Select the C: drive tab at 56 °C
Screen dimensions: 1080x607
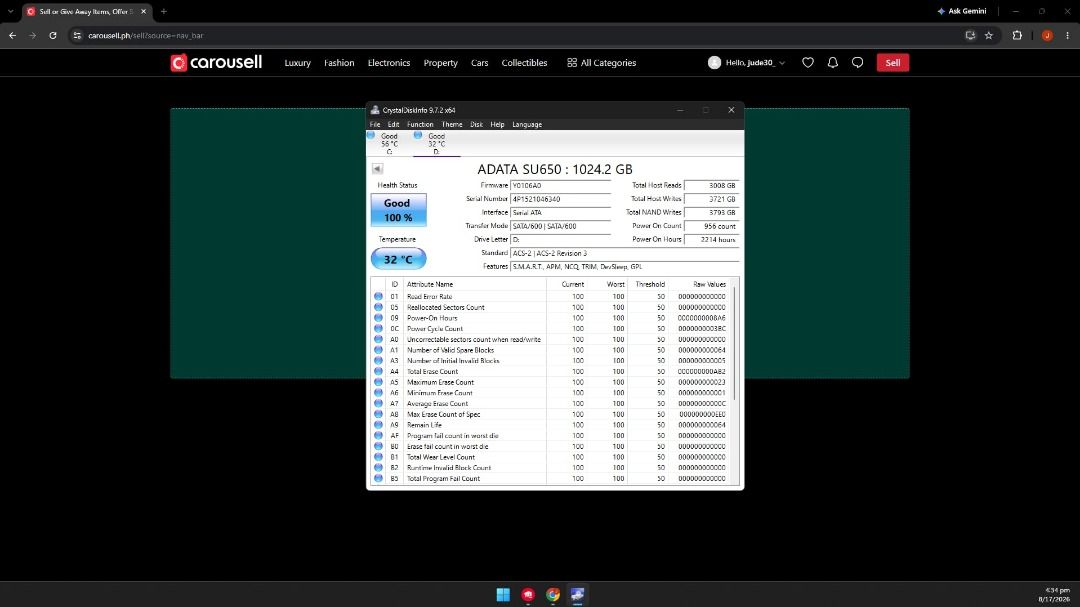[389, 143]
